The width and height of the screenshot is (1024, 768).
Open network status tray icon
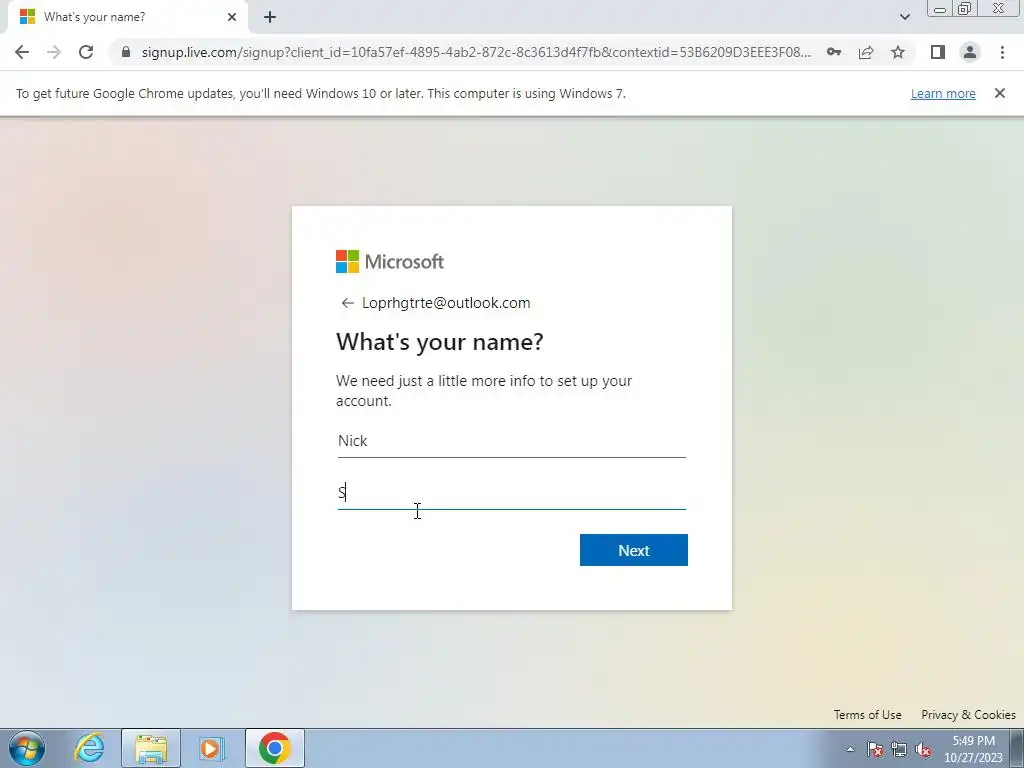click(x=899, y=749)
